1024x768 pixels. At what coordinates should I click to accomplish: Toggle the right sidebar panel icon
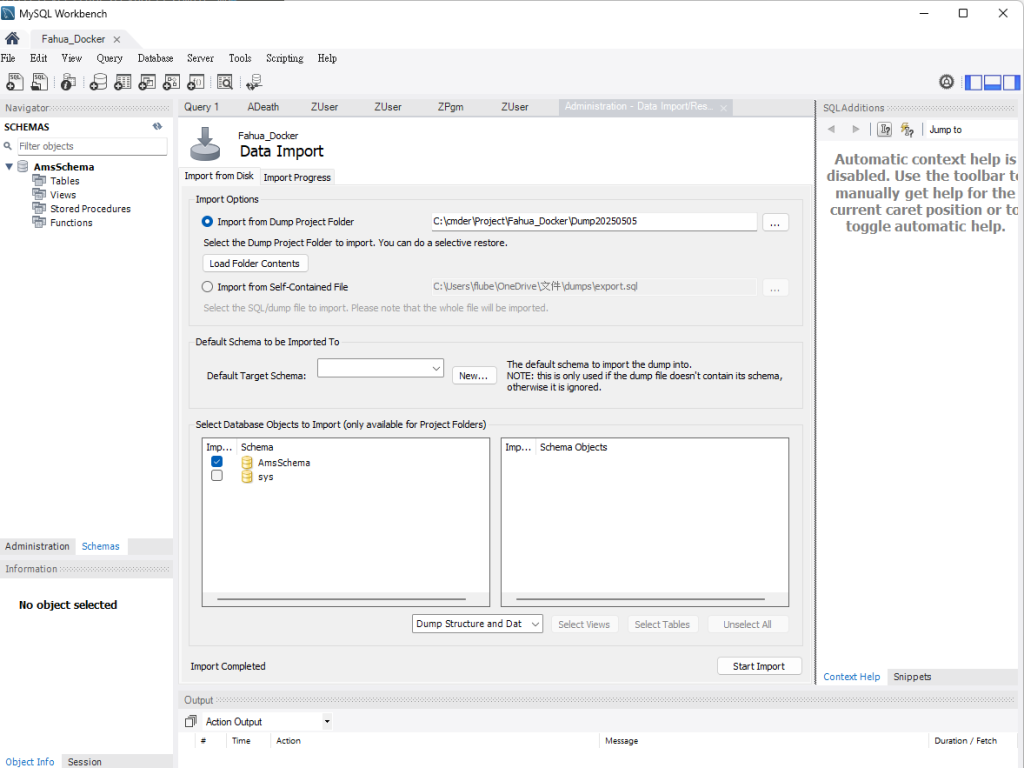click(1011, 82)
